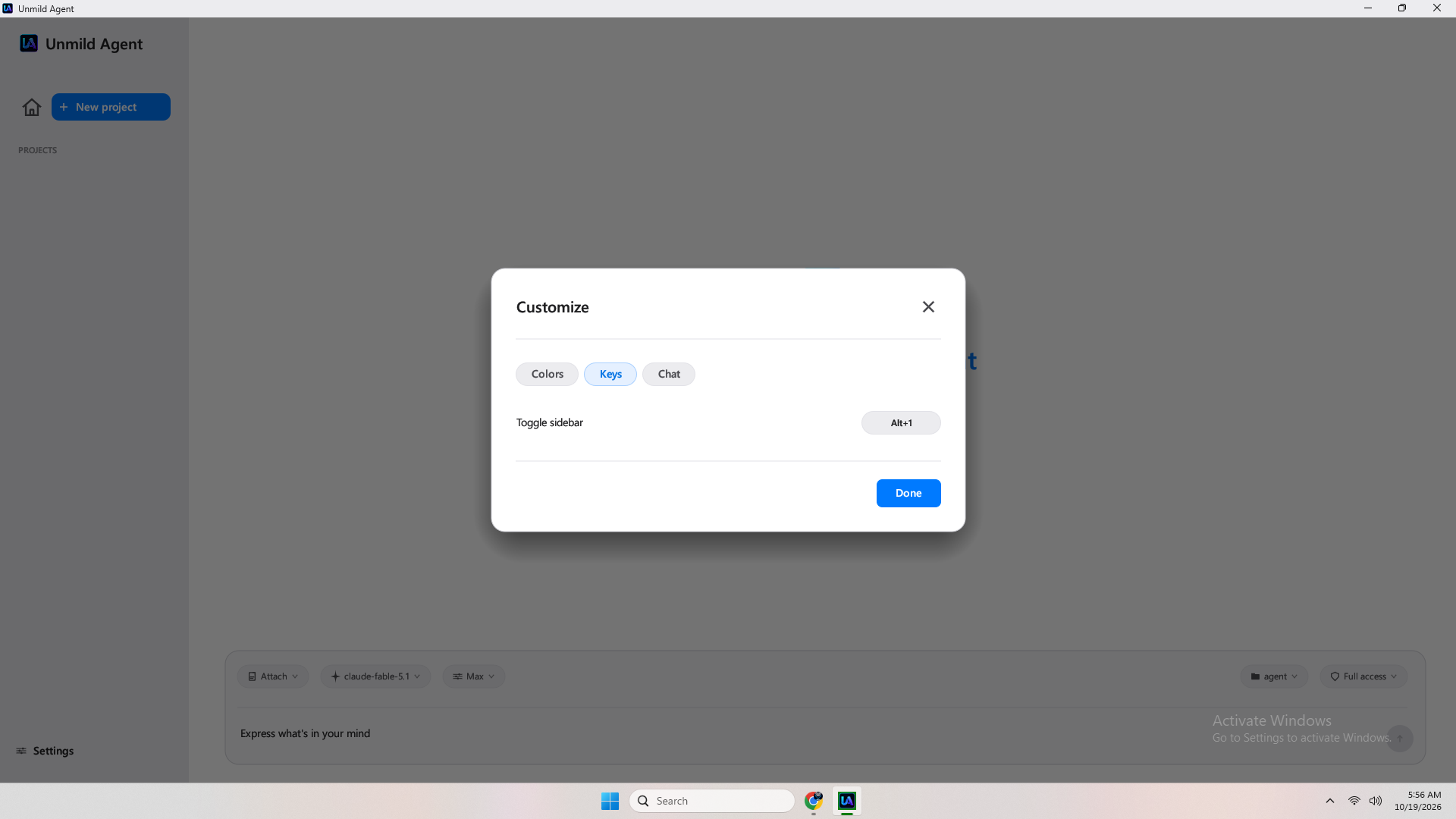Viewport: 1456px width, 819px height.
Task: Open Settings in the sidebar
Action: pos(45,751)
